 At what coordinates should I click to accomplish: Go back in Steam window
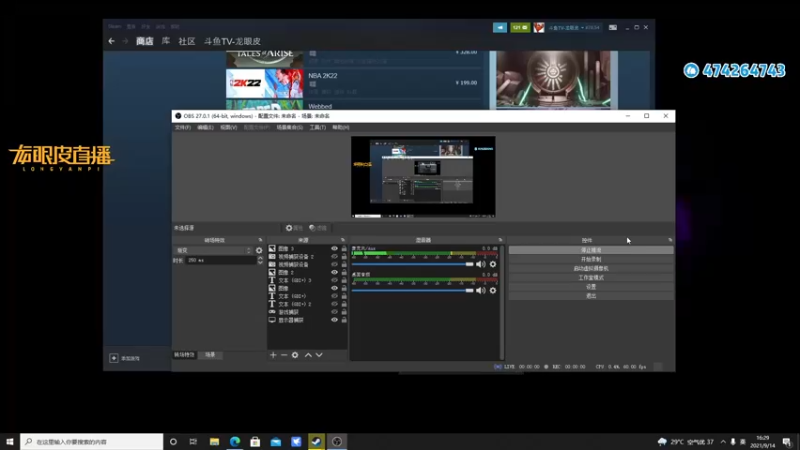(x=111, y=41)
